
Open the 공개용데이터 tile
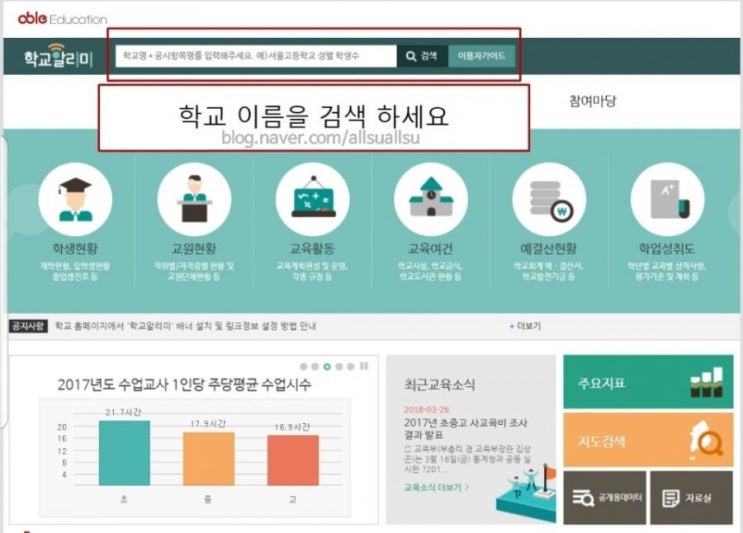pos(605,497)
